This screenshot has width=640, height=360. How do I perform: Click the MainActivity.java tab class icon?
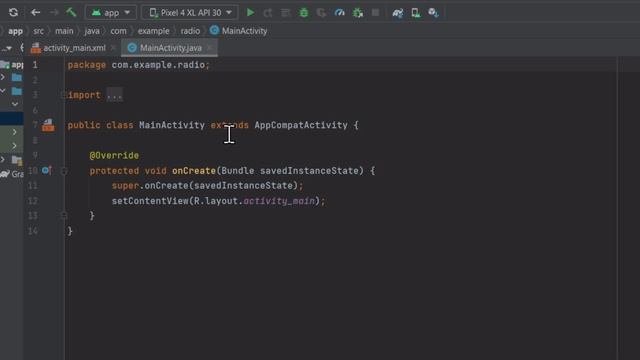132,48
